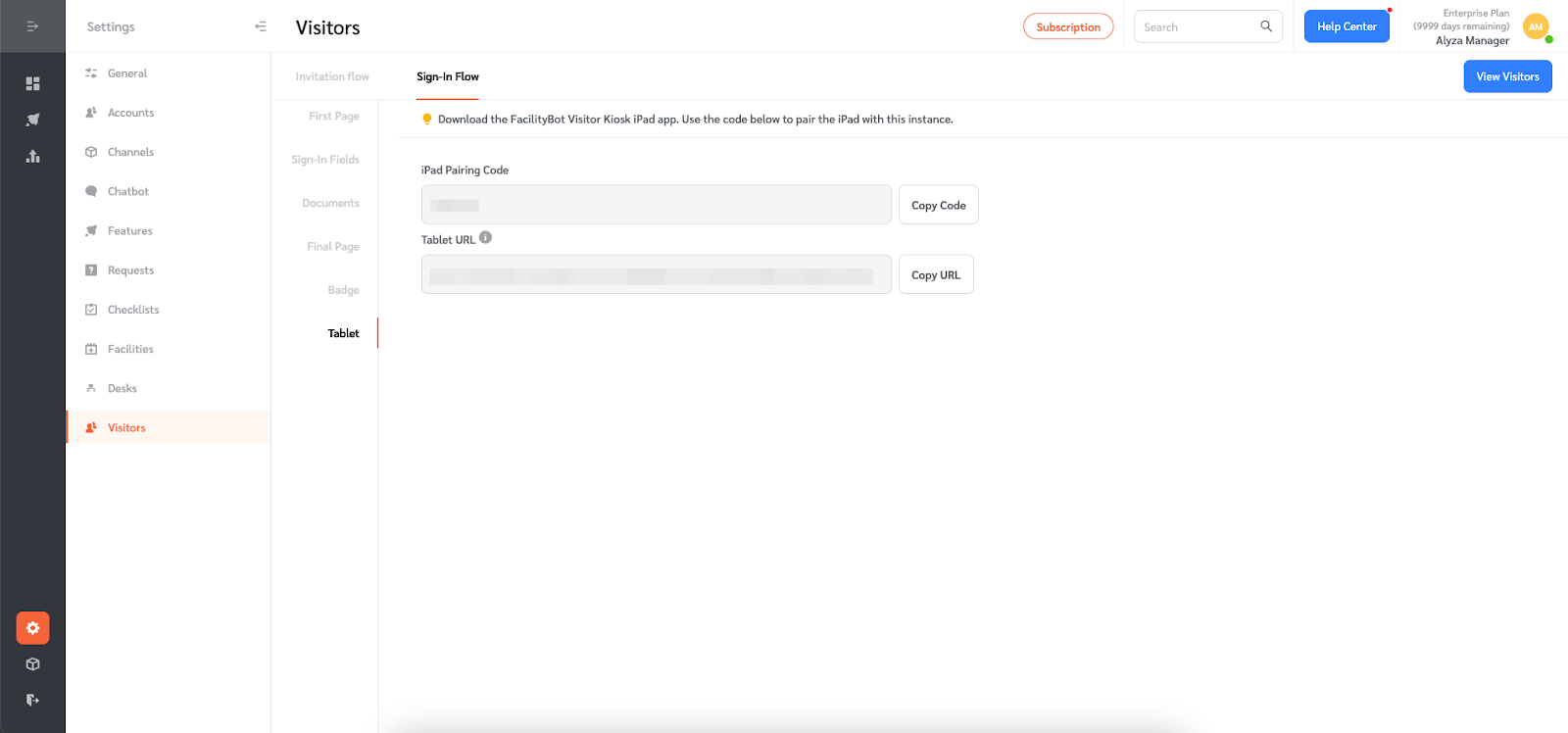
Task: Click the Requests question icon
Action: tap(91, 270)
